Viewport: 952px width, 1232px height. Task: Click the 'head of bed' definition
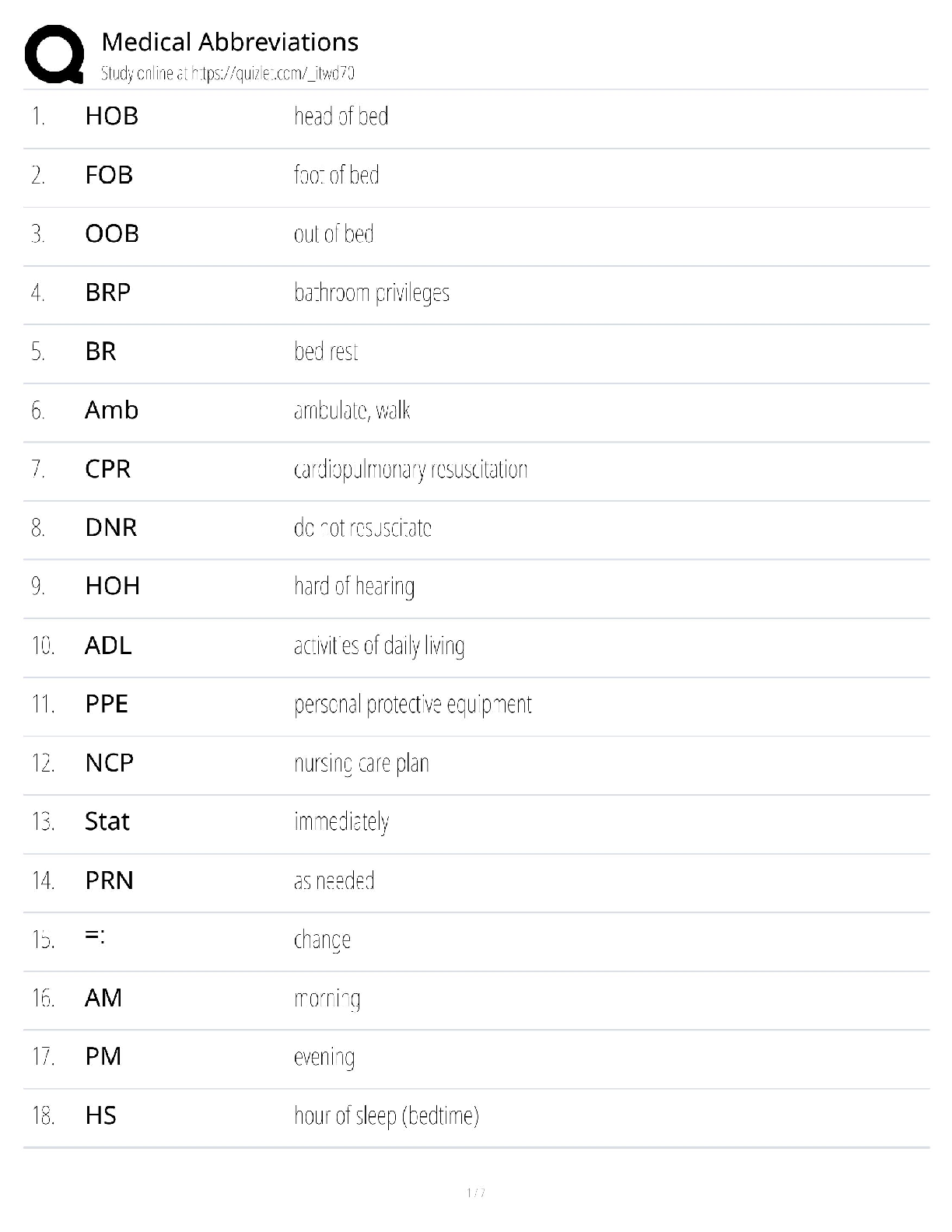coord(341,117)
